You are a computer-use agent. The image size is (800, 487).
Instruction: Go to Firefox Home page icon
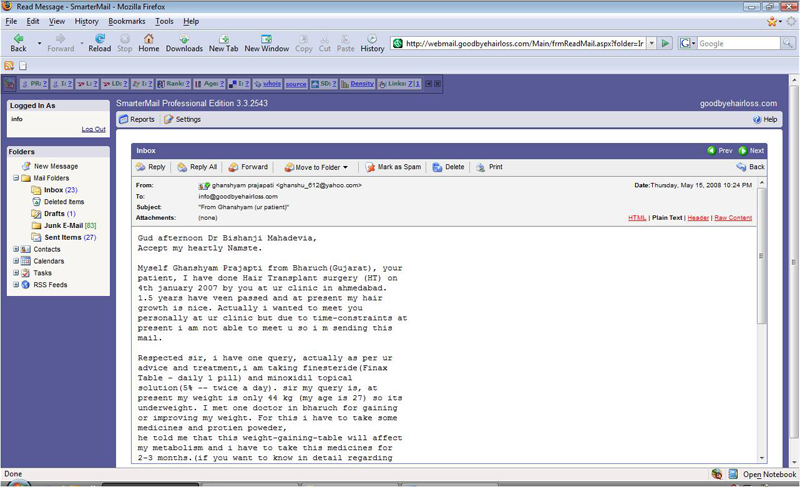pyautogui.click(x=148, y=42)
